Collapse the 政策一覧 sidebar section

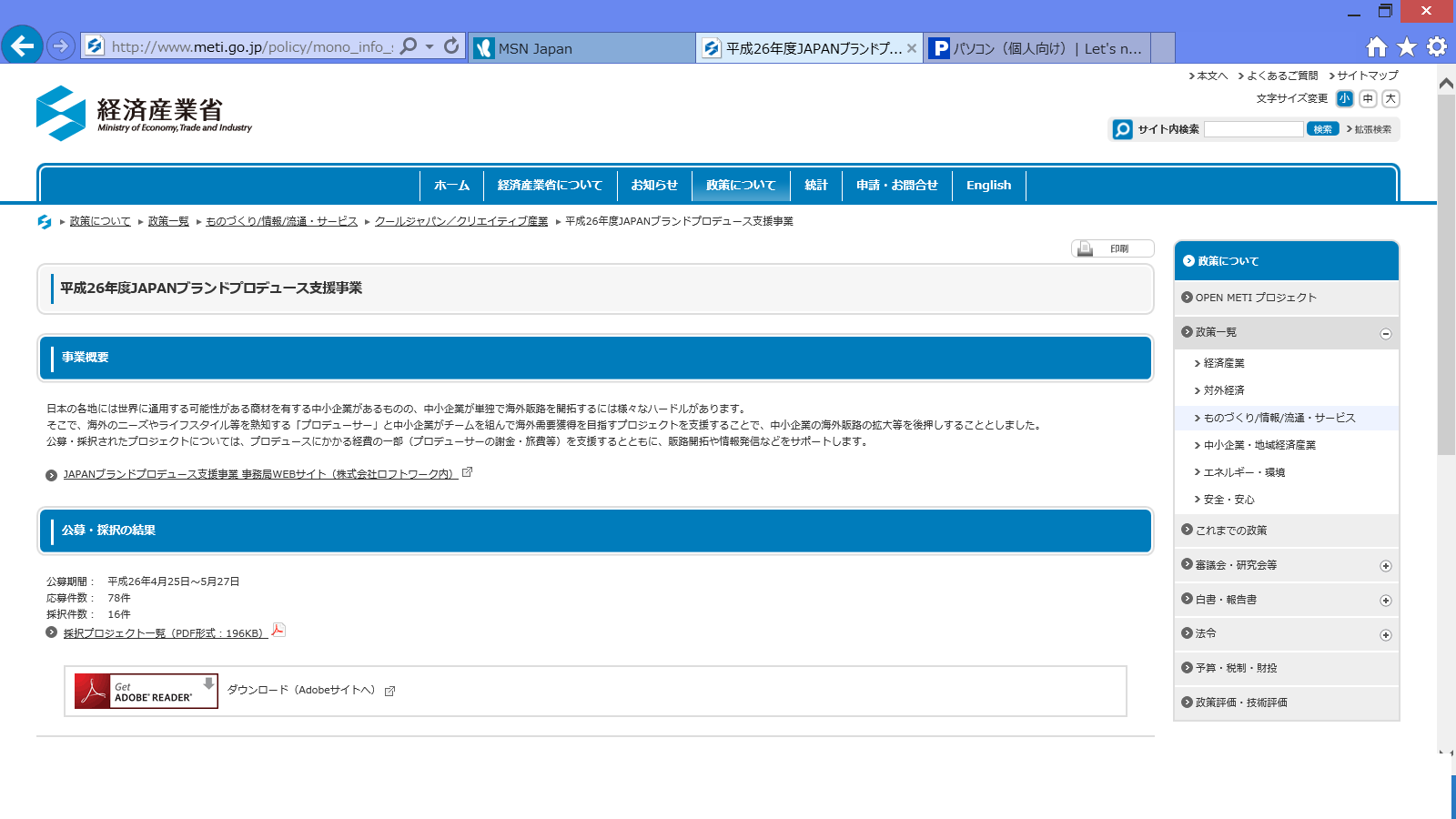click(x=1385, y=334)
